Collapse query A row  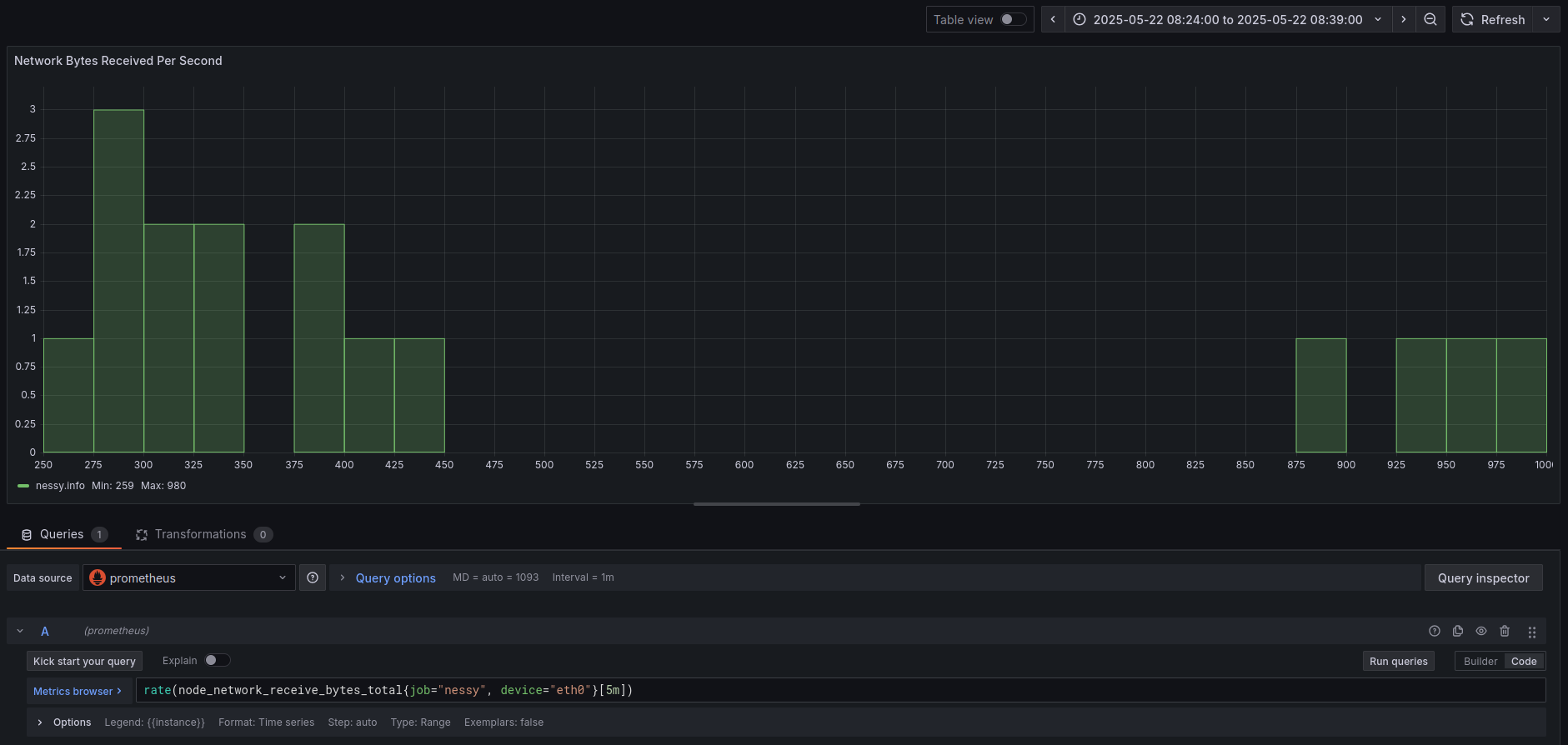pos(20,631)
